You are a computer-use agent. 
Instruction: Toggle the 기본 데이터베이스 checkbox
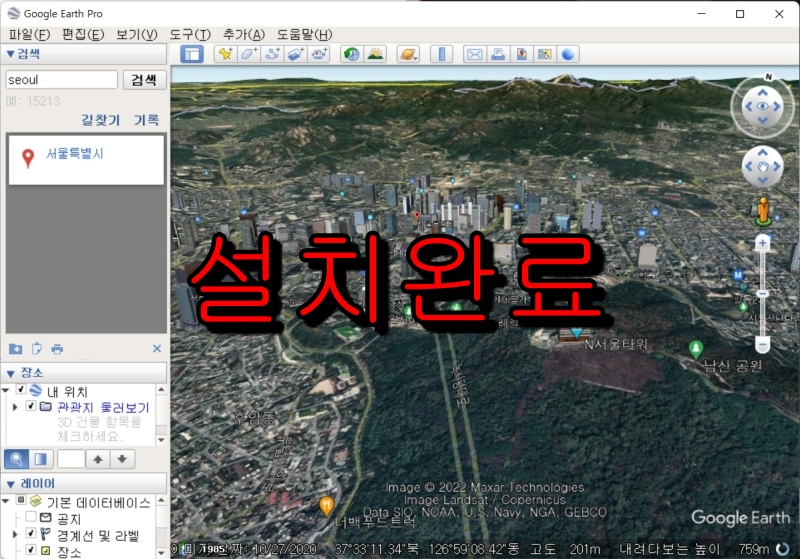(x=21, y=500)
